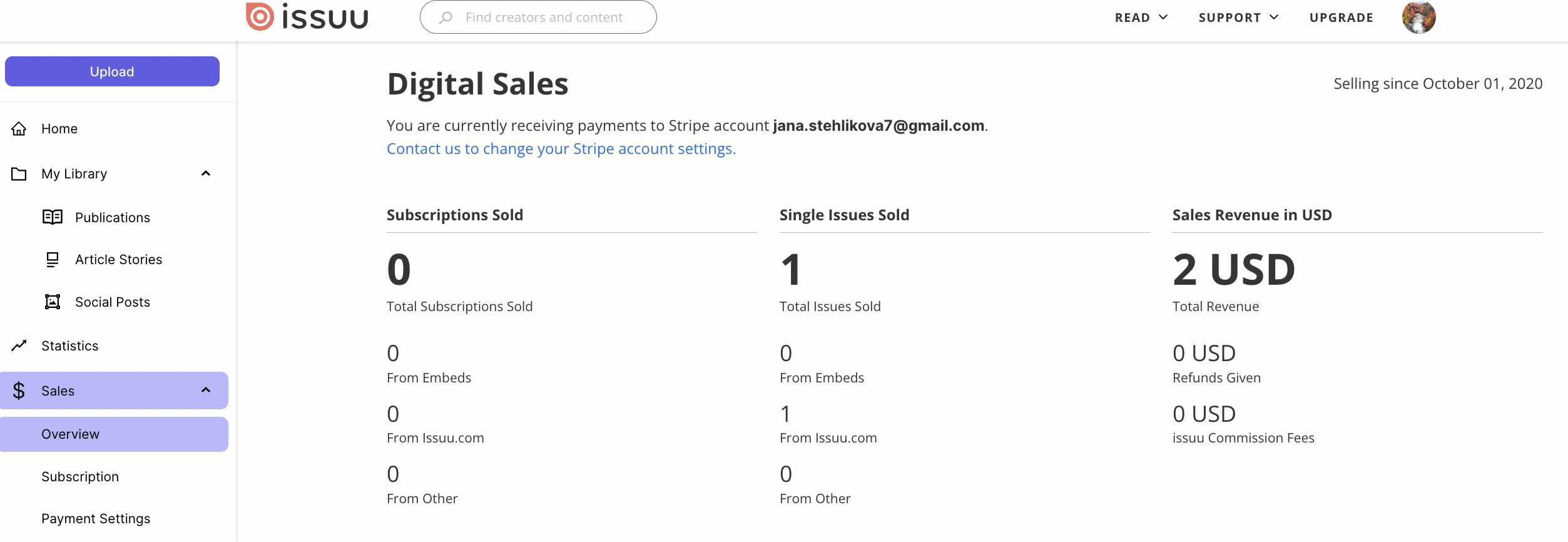Image resolution: width=1568 pixels, height=542 pixels.
Task: Click the Total Subscriptions Sold label
Action: point(460,307)
